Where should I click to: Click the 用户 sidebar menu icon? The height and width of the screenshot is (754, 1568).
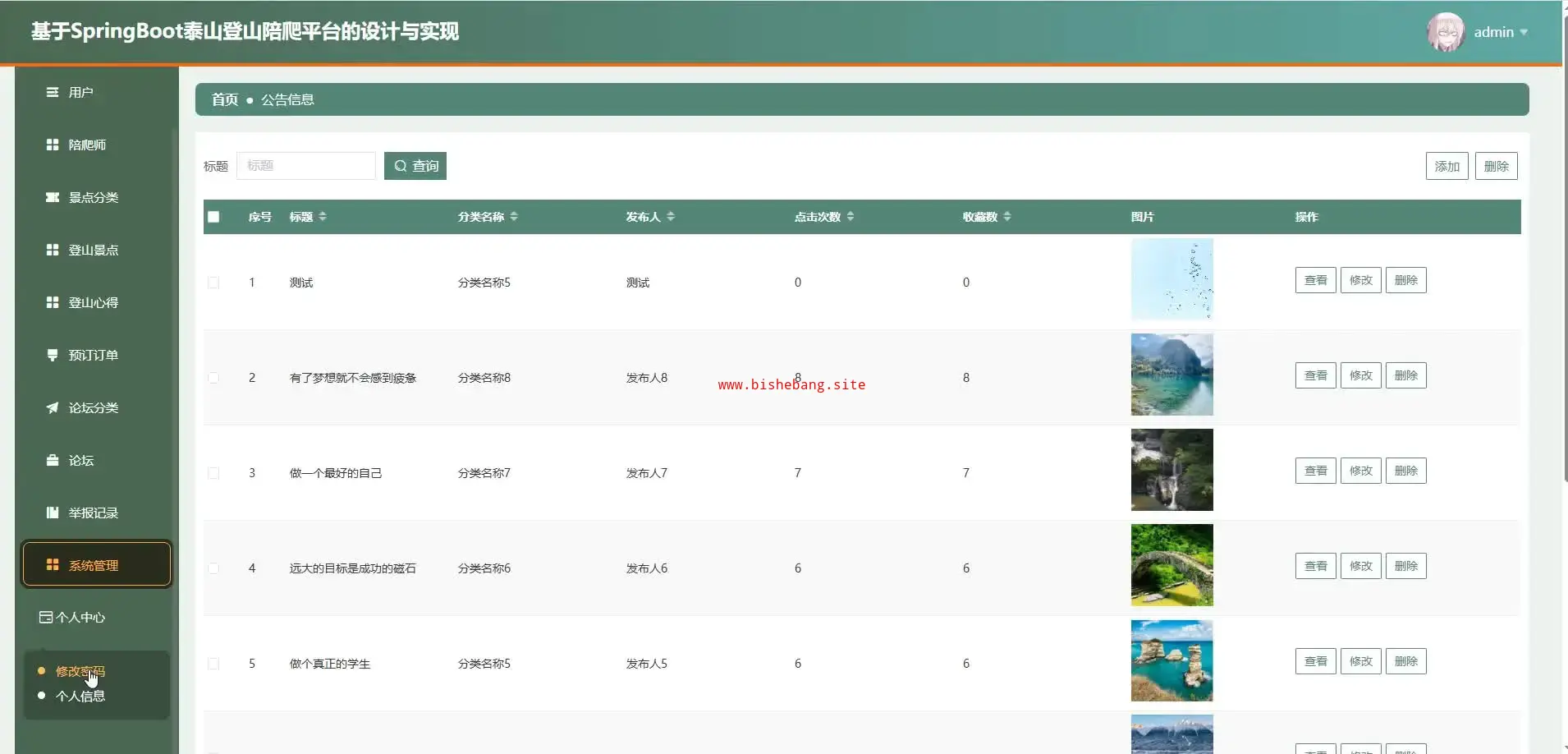52,92
